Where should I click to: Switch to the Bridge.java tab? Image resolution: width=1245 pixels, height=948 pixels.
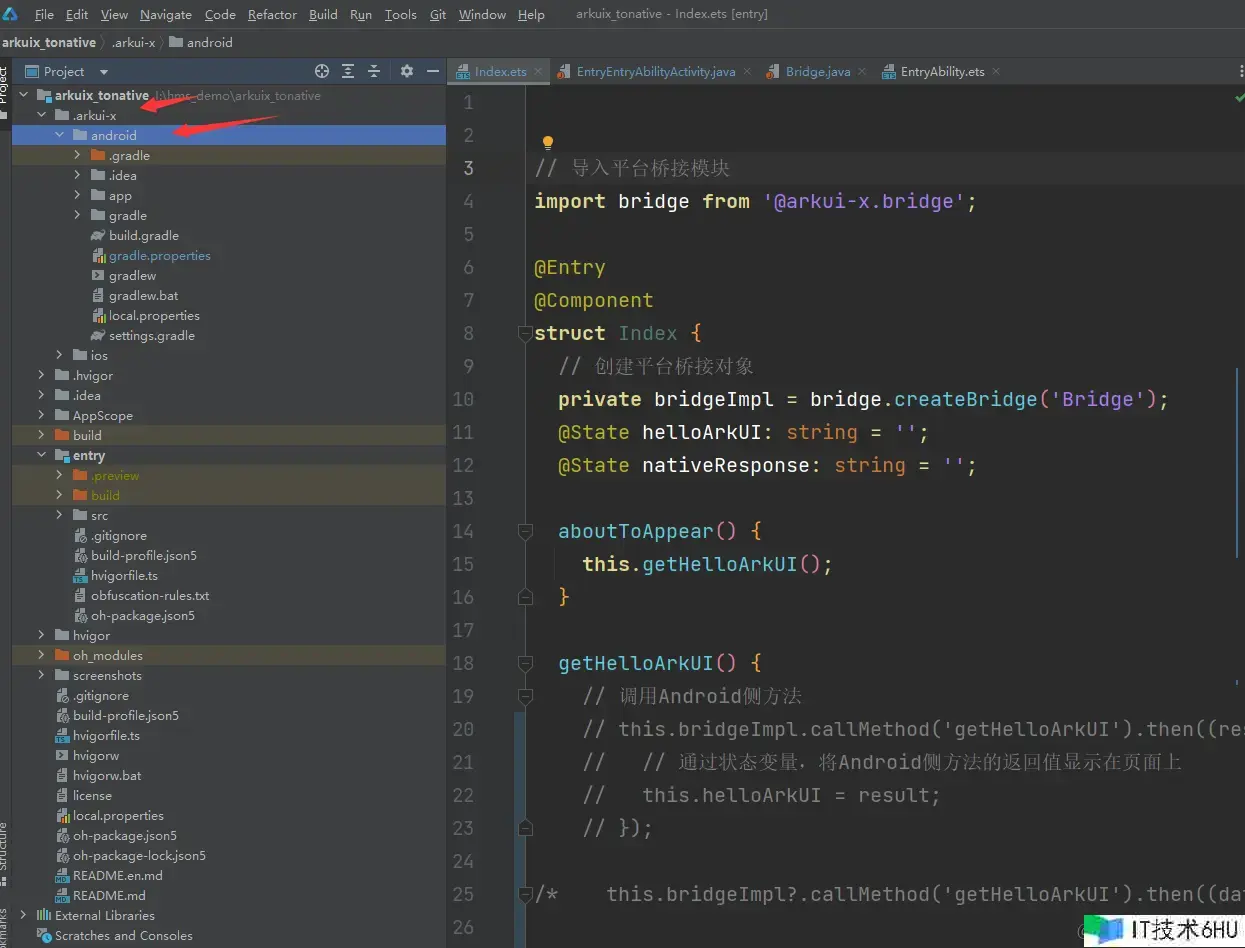pos(817,72)
